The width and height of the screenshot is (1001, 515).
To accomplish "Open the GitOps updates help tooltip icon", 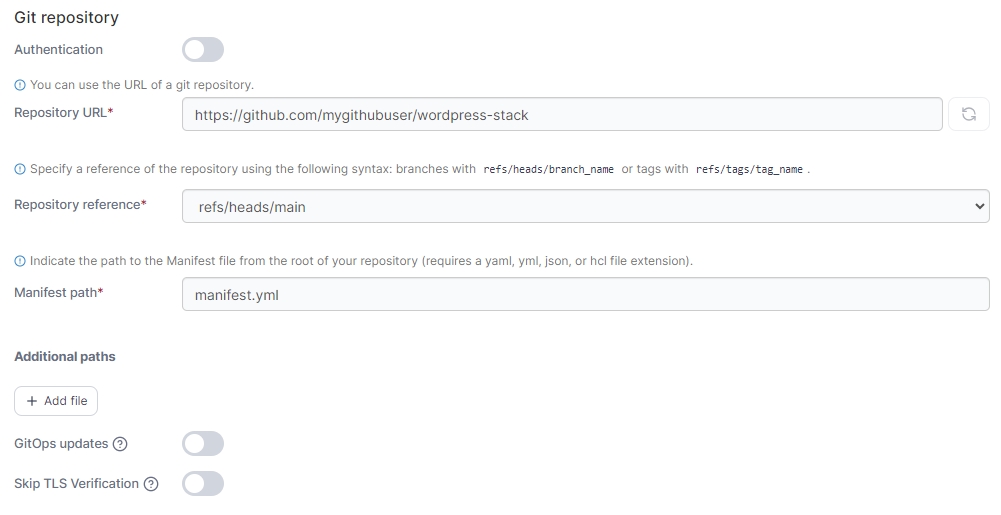I will click(120, 444).
